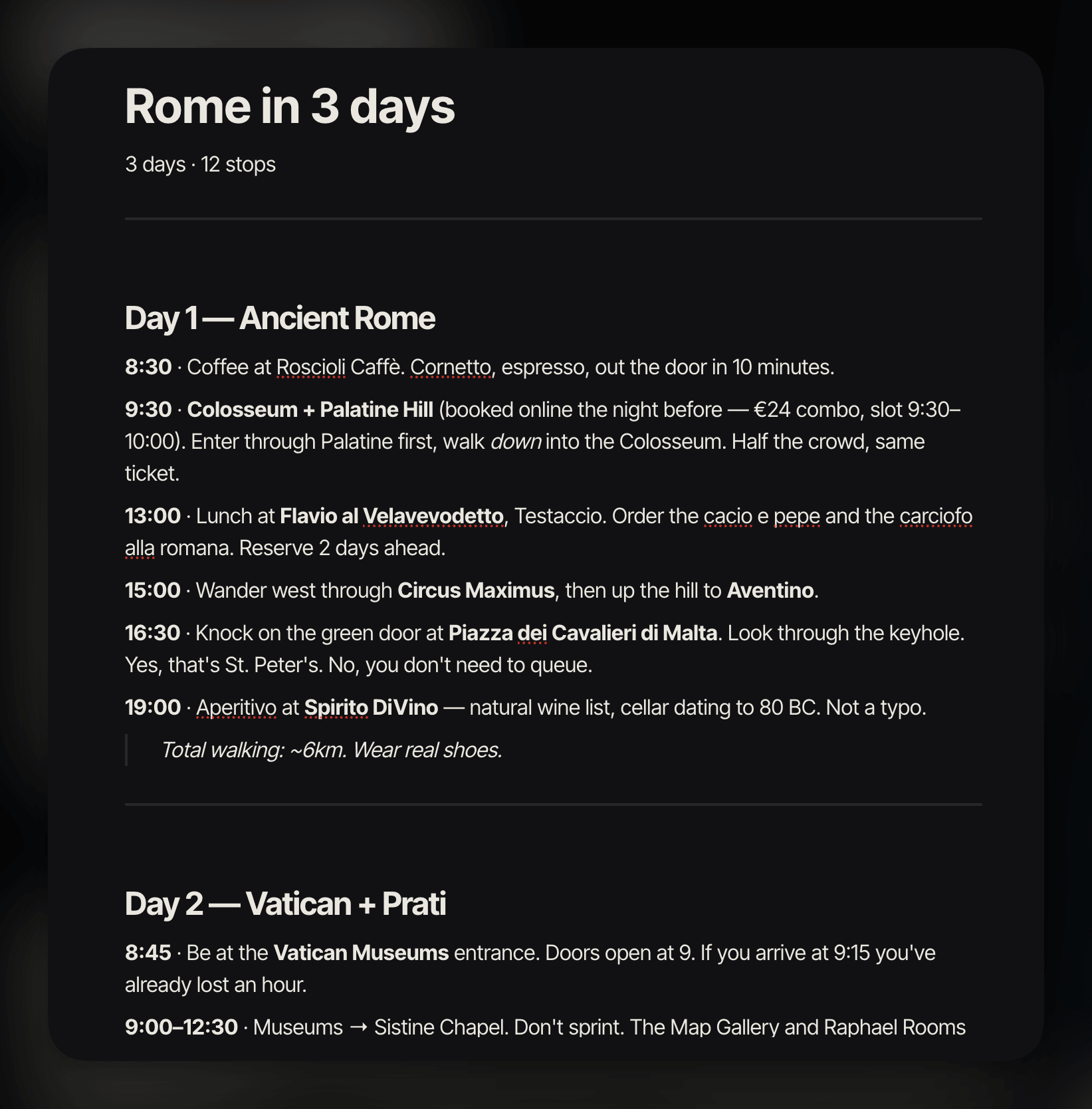Click the 'Total walking: ~6km' blockquote
This screenshot has height=1109, width=1092.
point(332,750)
